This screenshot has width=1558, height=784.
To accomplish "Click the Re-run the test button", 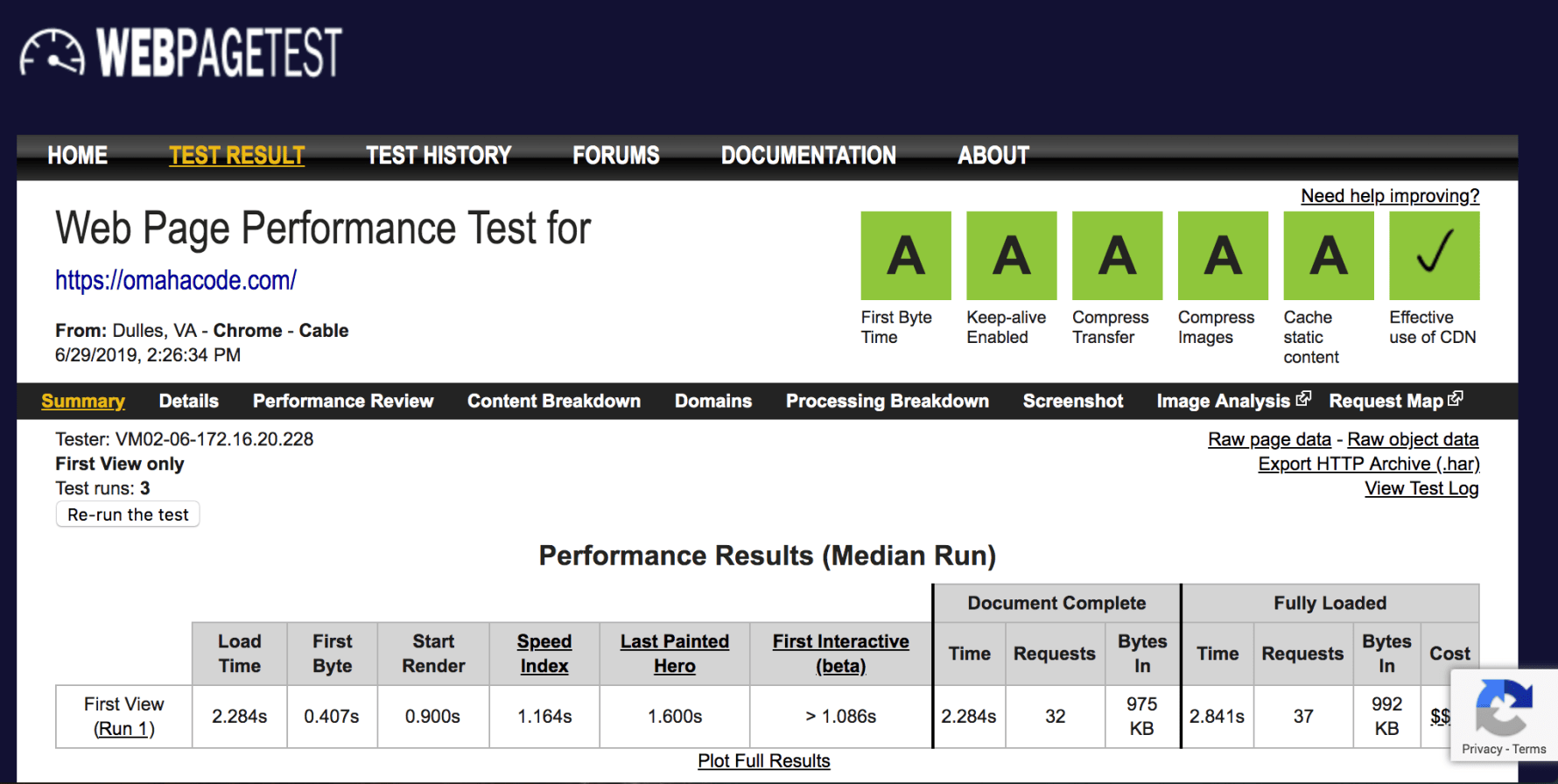I will 128,514.
